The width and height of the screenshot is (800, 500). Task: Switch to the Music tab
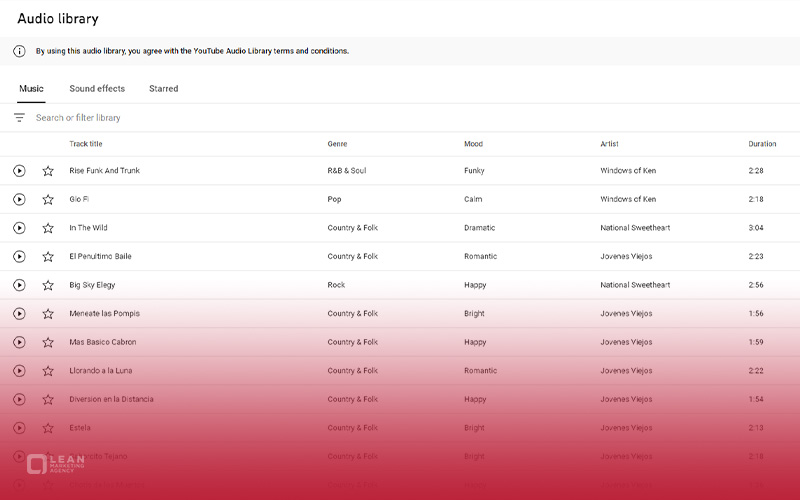31,88
